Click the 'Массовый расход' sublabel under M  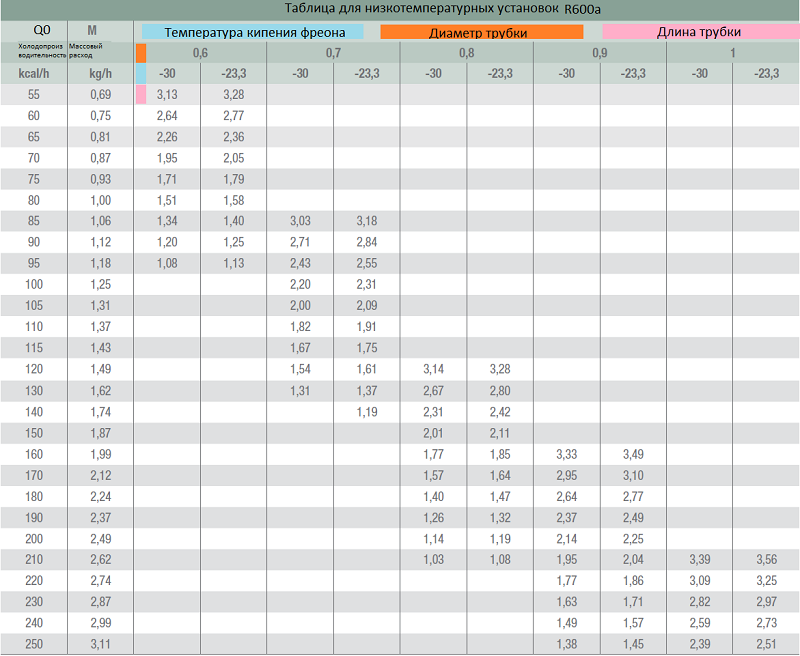[x=86, y=51]
